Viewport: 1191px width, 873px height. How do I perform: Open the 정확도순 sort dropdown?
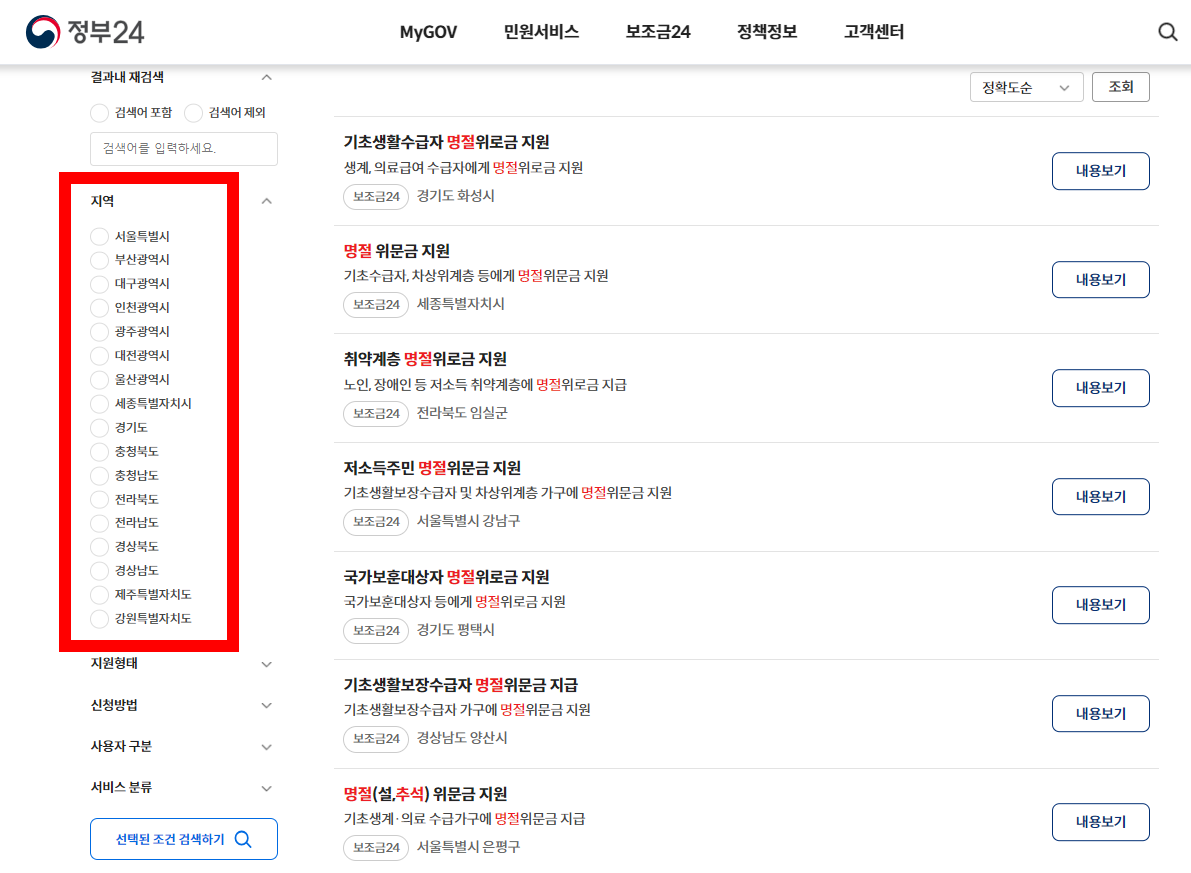point(1026,87)
